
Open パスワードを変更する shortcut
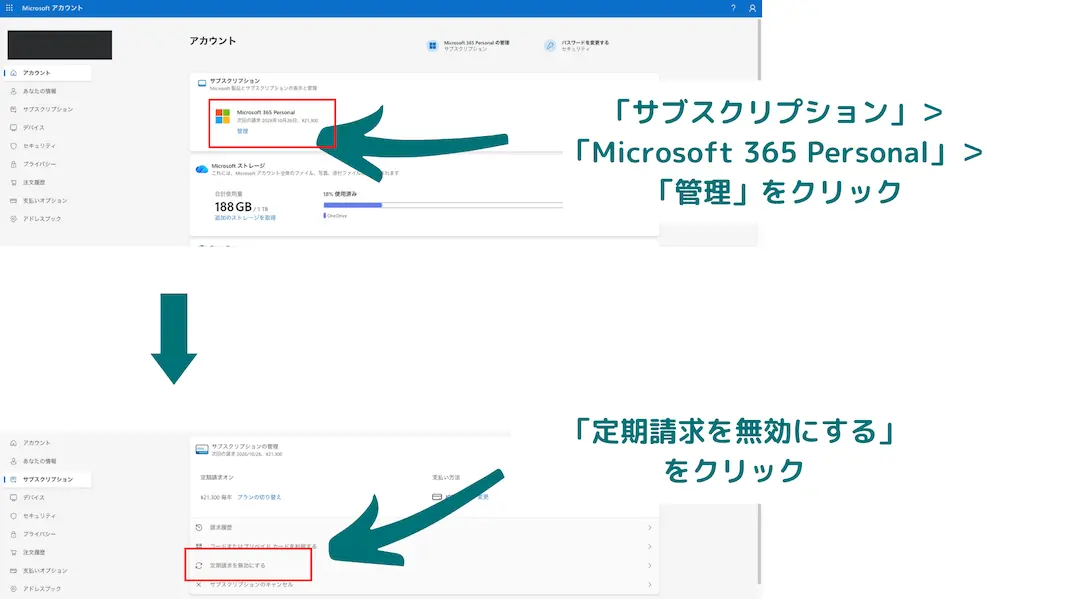[x=576, y=46]
